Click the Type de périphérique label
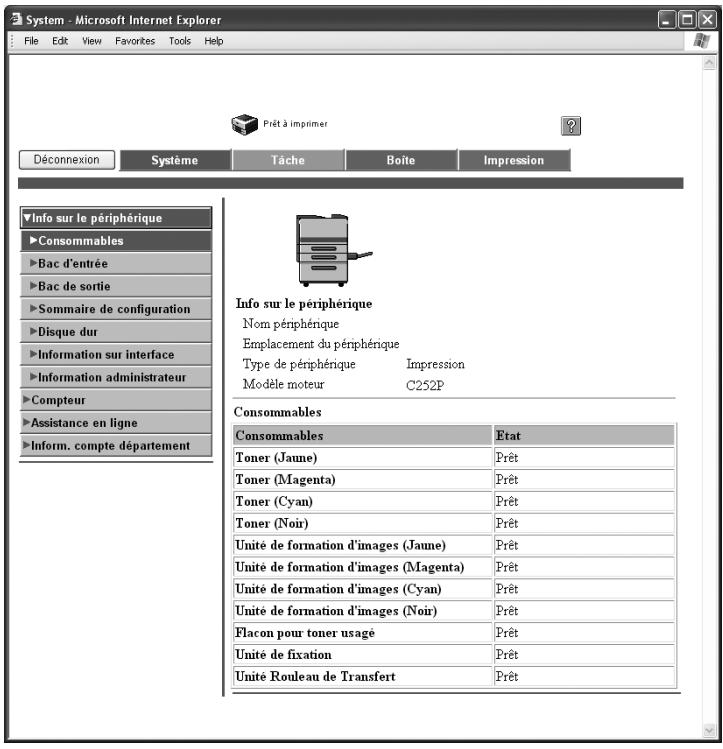 tap(299, 364)
